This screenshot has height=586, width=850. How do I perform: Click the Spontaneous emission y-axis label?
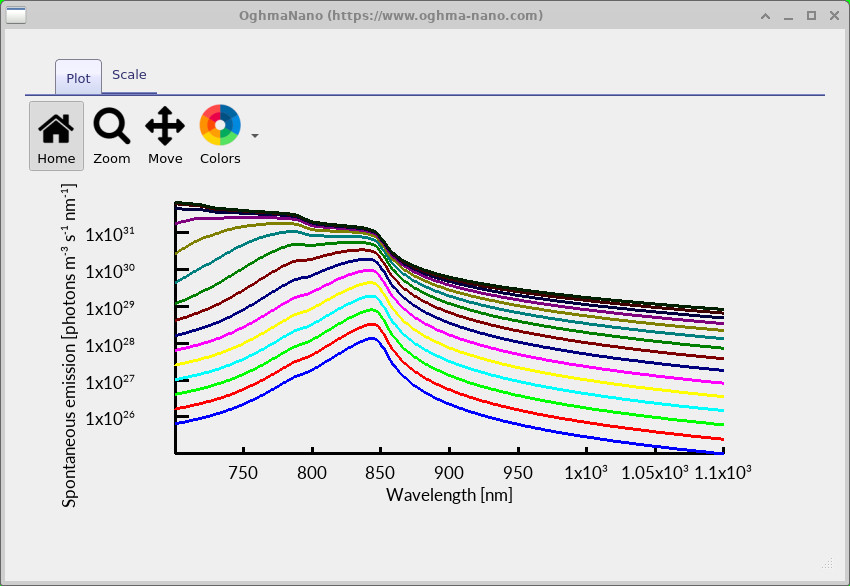(69, 345)
